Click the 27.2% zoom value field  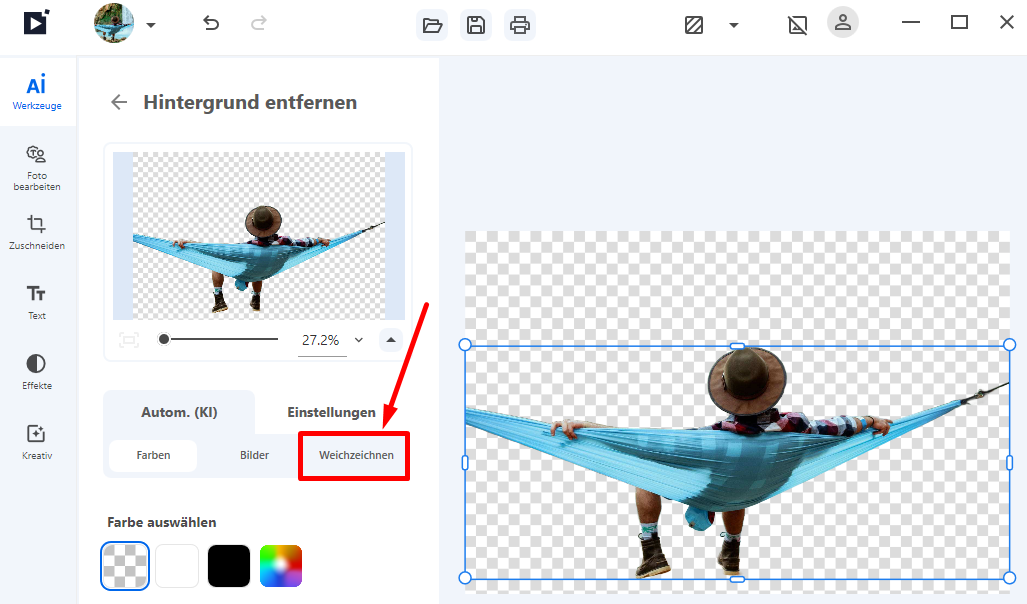click(320, 340)
